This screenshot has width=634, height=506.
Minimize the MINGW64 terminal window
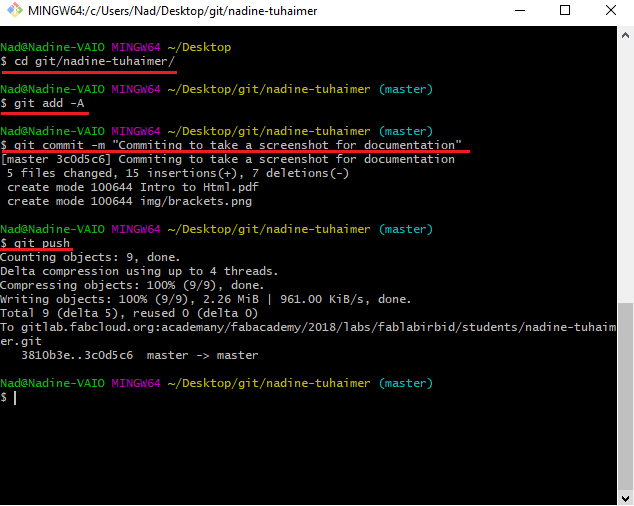[520, 11]
